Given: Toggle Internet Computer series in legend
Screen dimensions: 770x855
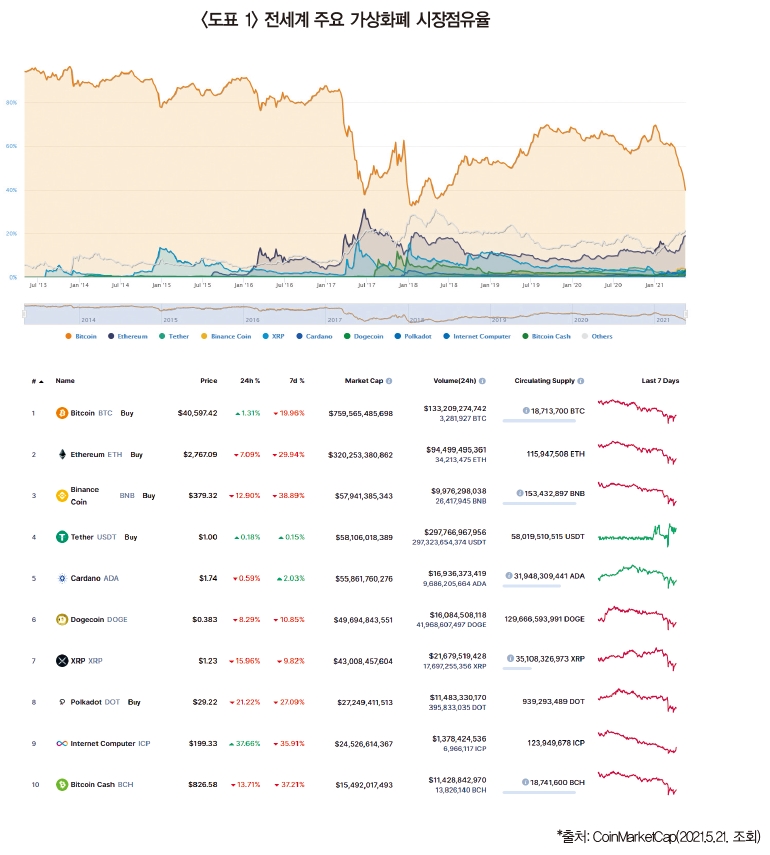Looking at the screenshot, I should point(477,336).
